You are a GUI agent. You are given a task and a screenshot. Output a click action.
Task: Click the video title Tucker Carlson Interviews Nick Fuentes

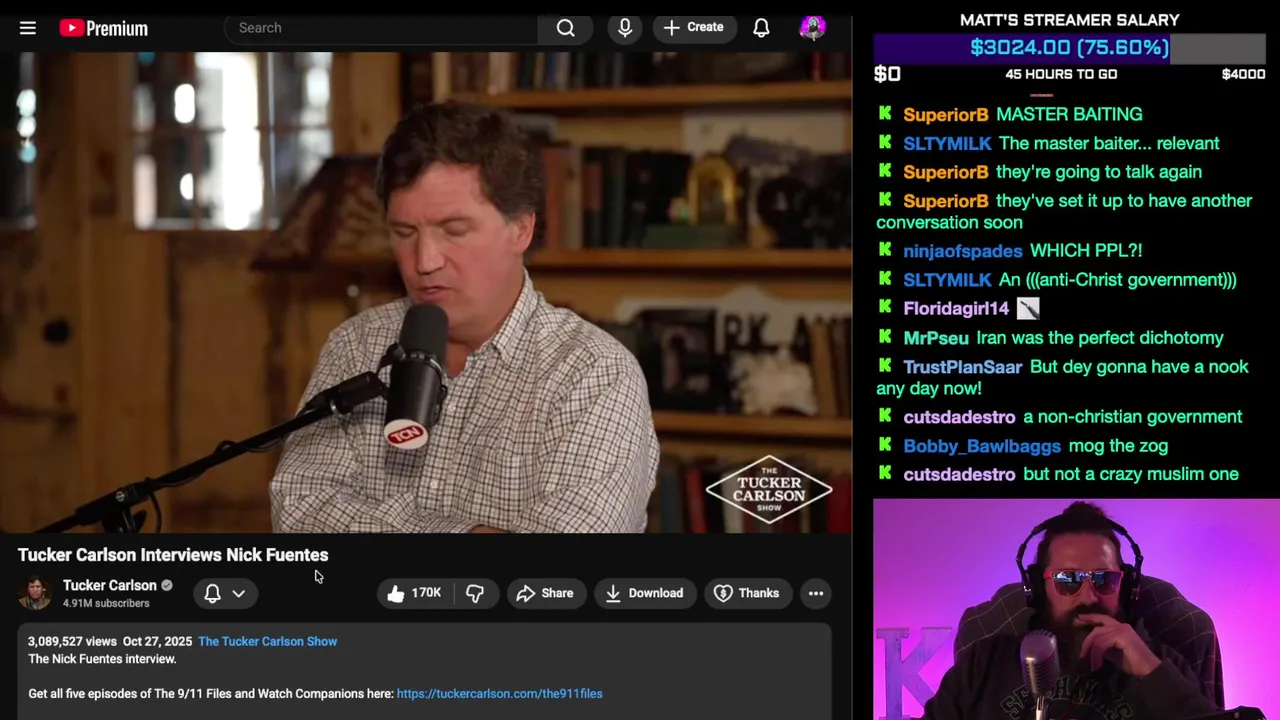(173, 555)
